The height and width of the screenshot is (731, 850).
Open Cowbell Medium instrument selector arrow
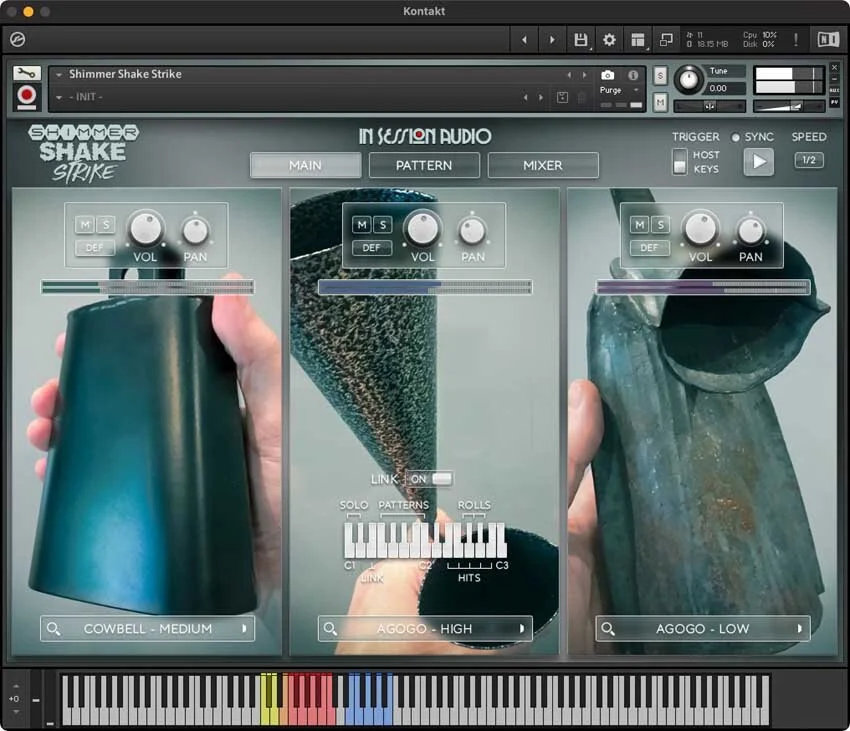tap(244, 629)
